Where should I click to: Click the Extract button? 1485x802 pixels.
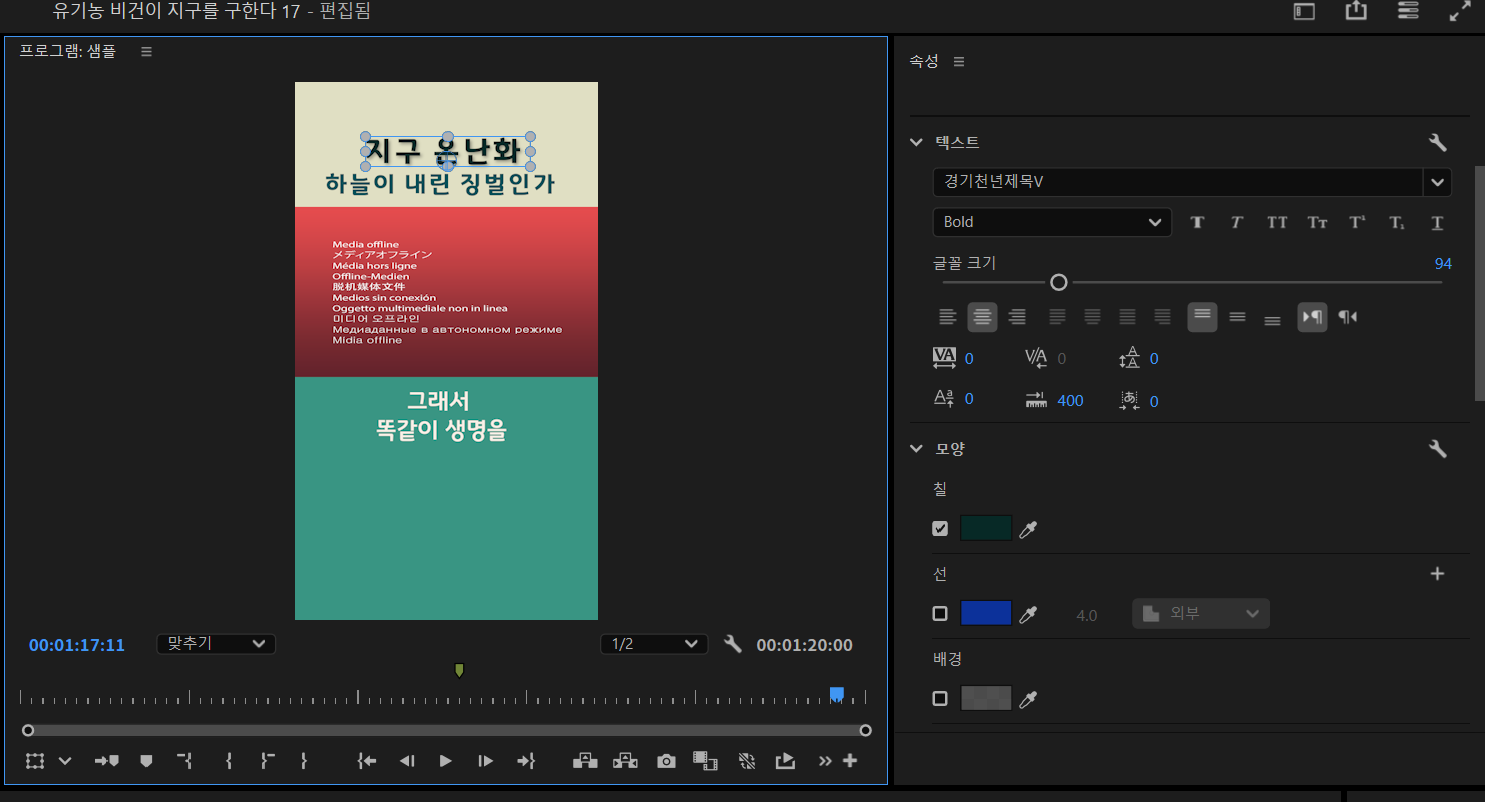[x=625, y=761]
